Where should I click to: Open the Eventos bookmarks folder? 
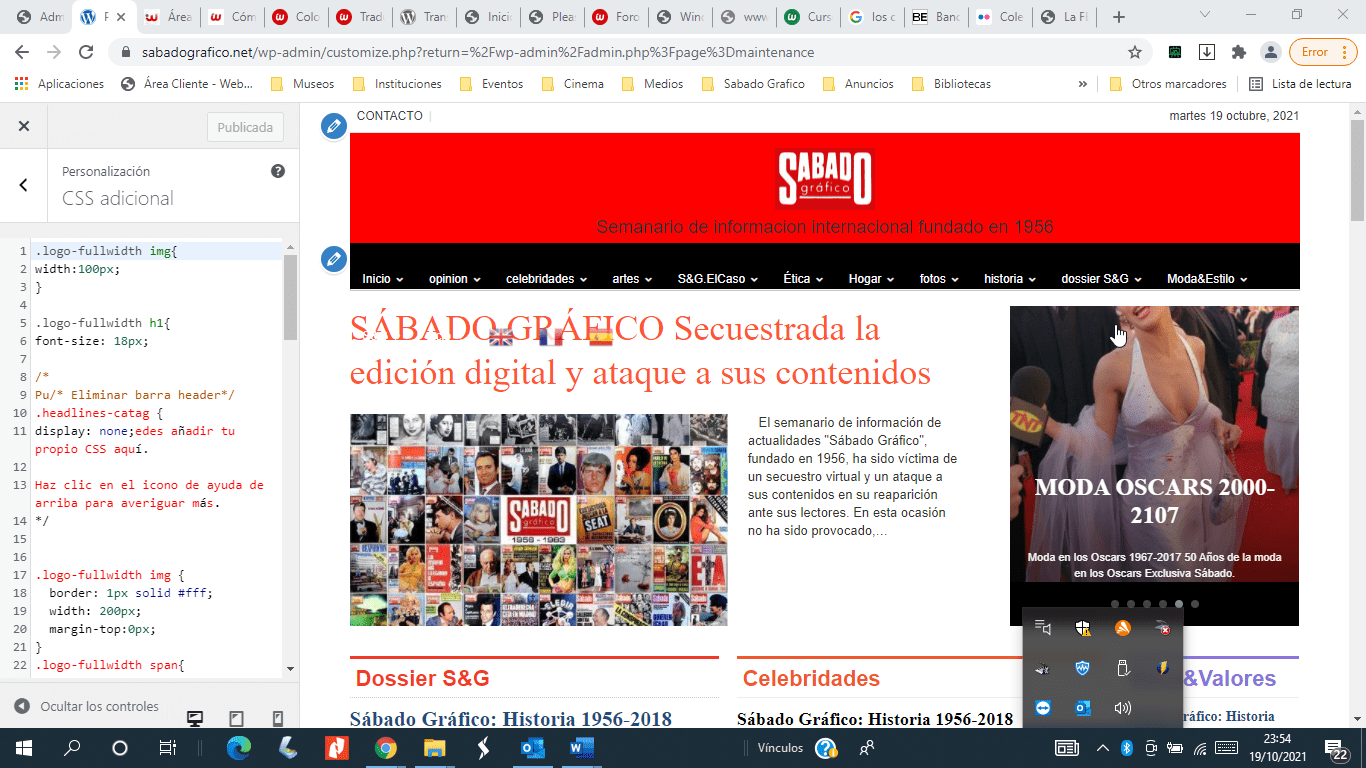pos(491,84)
